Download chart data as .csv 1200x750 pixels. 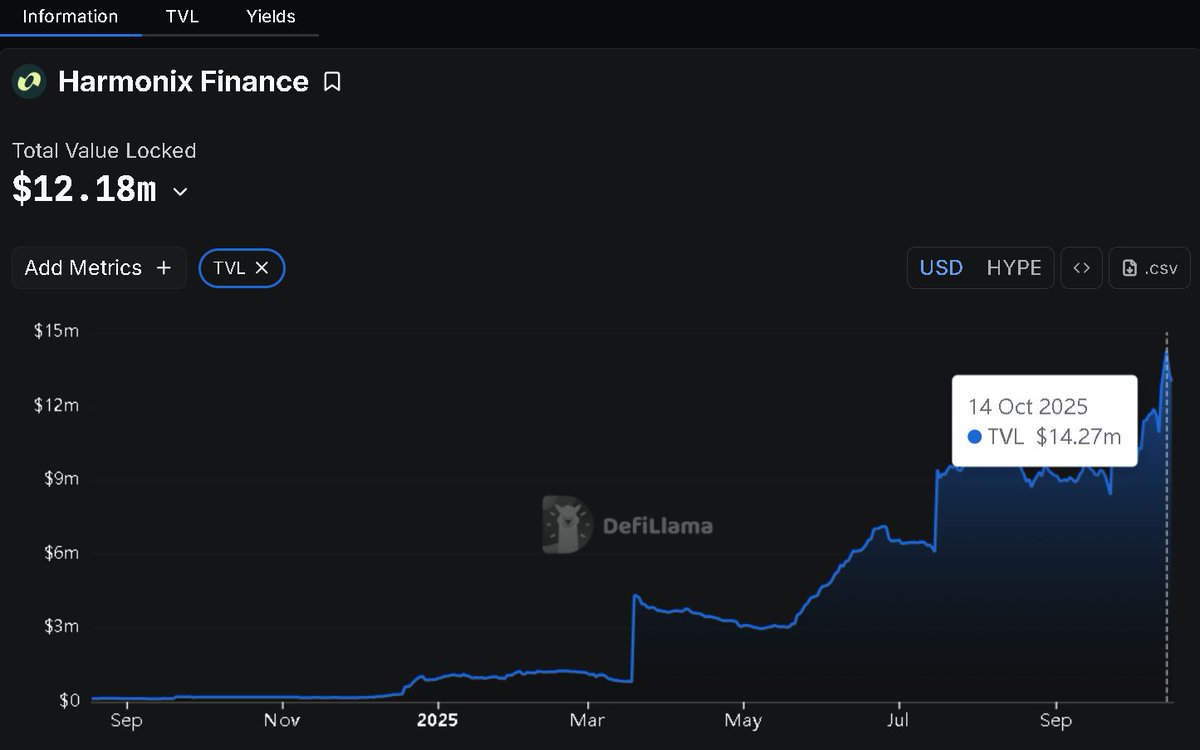1149,267
